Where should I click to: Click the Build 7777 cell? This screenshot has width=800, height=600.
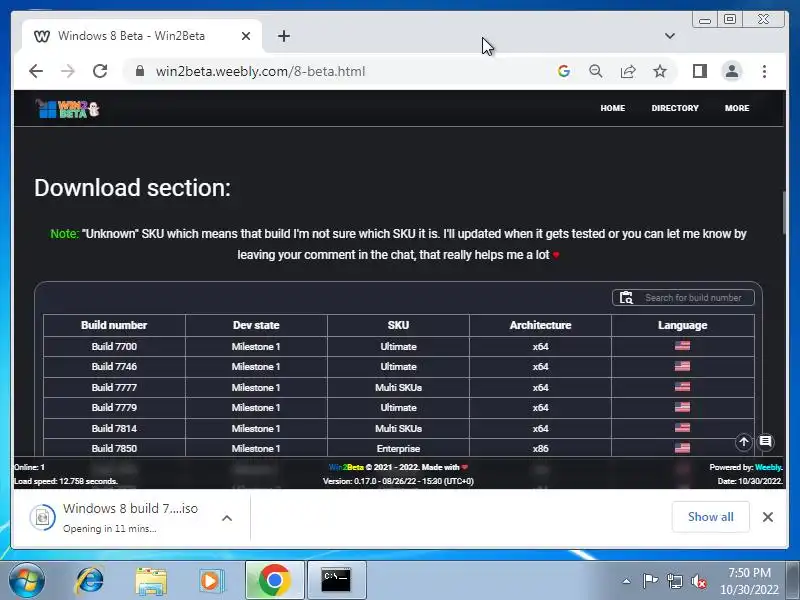[x=114, y=387]
